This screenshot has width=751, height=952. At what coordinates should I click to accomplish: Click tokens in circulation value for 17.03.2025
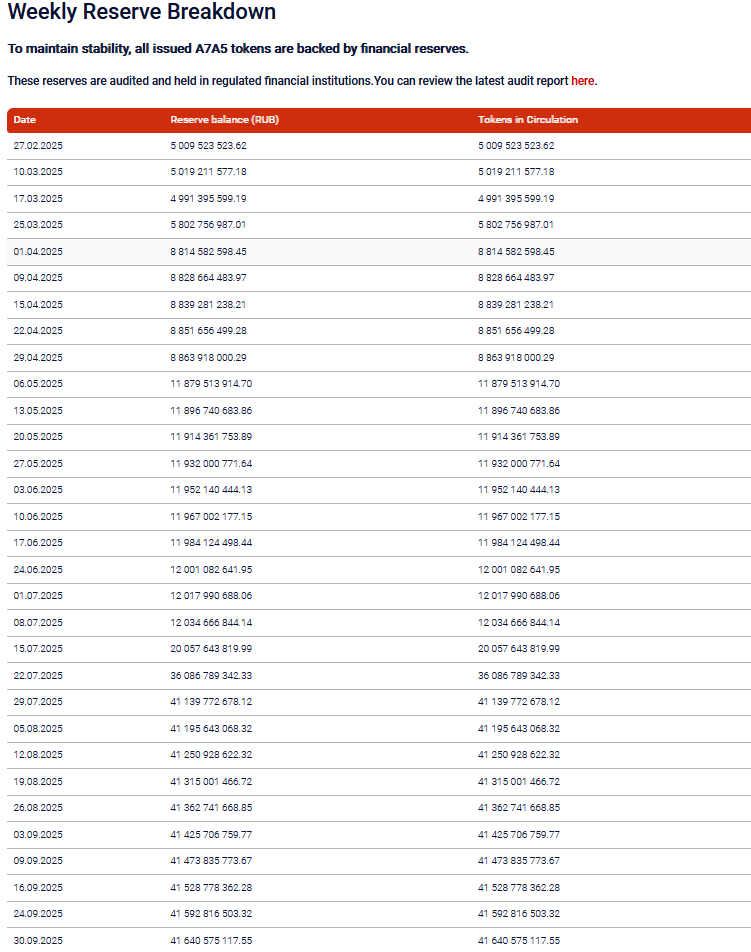[x=516, y=199]
